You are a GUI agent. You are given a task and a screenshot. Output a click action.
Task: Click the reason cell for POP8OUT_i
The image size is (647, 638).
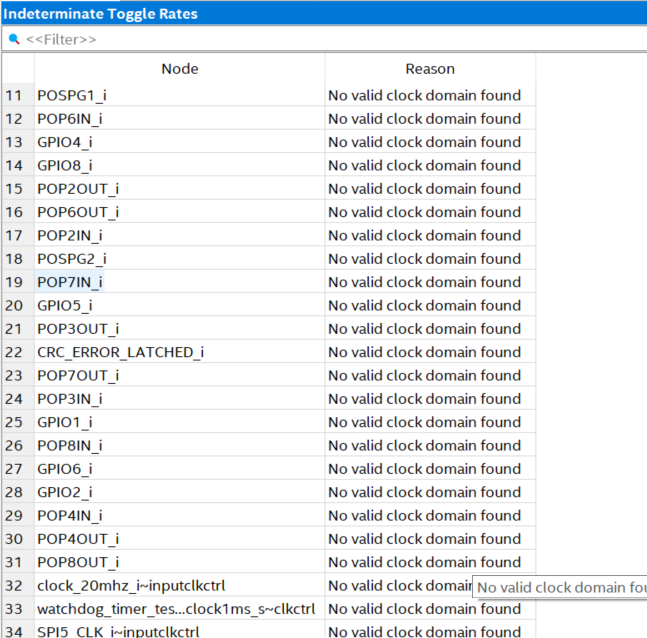coord(430,562)
